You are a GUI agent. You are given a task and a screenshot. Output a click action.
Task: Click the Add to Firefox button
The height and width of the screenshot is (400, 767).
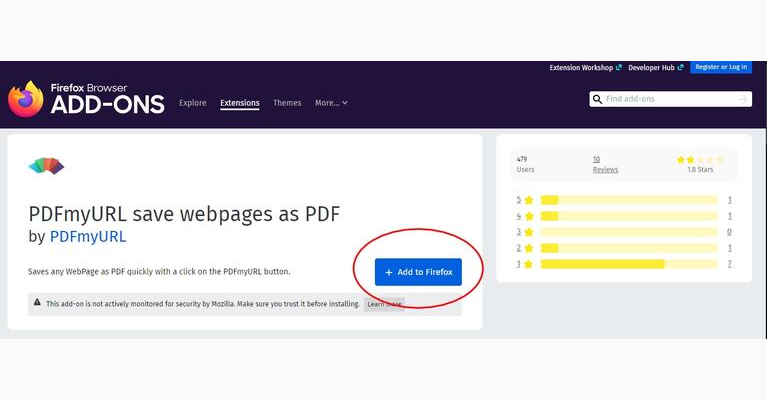pos(418,272)
